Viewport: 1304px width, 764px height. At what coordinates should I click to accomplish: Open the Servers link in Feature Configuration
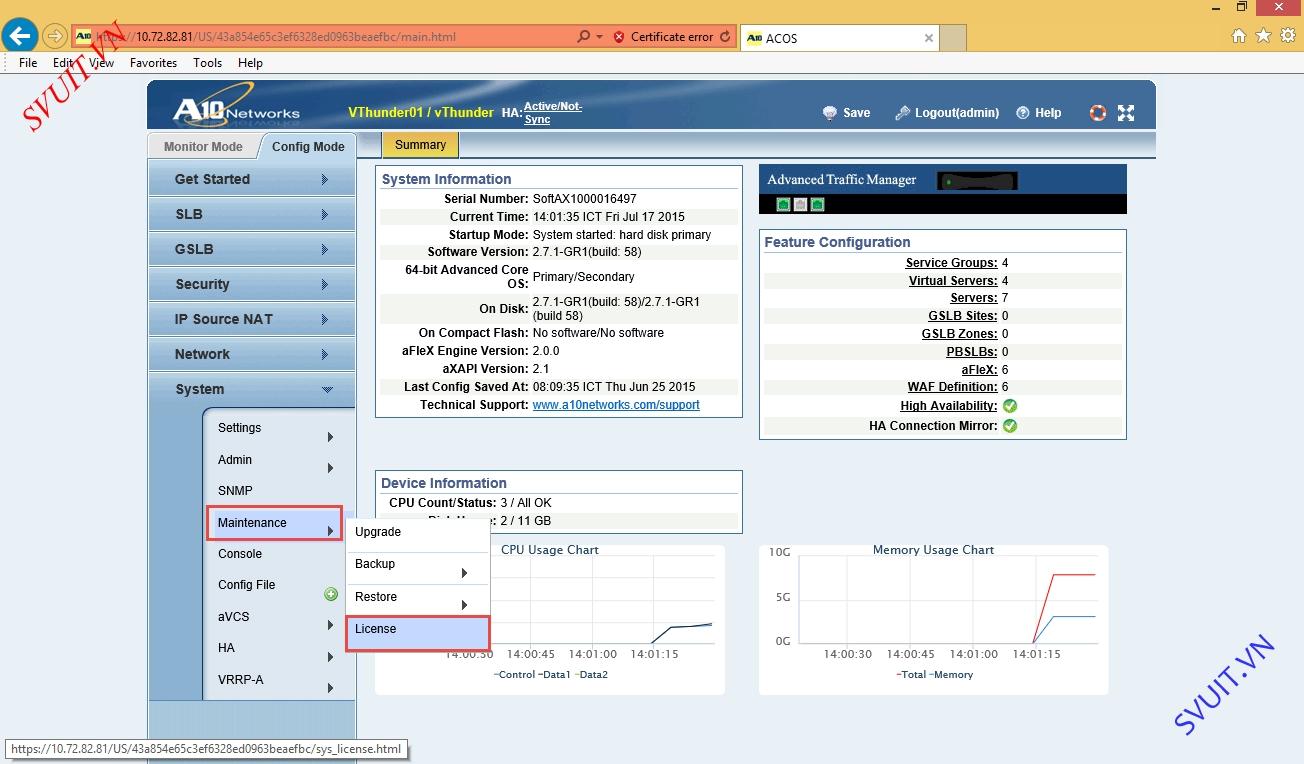(973, 298)
